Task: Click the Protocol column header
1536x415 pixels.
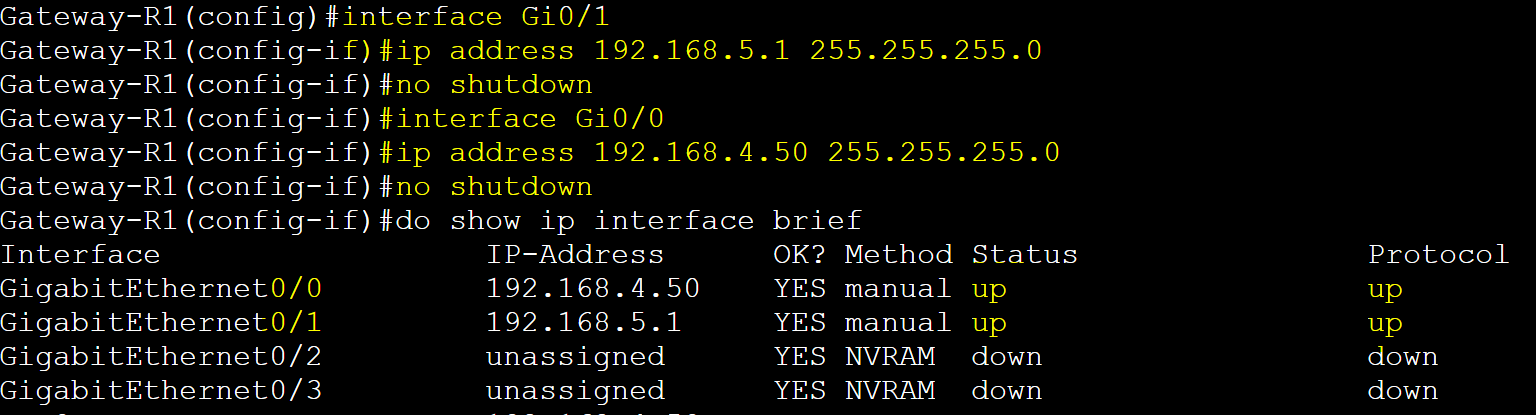Action: (x=1438, y=255)
